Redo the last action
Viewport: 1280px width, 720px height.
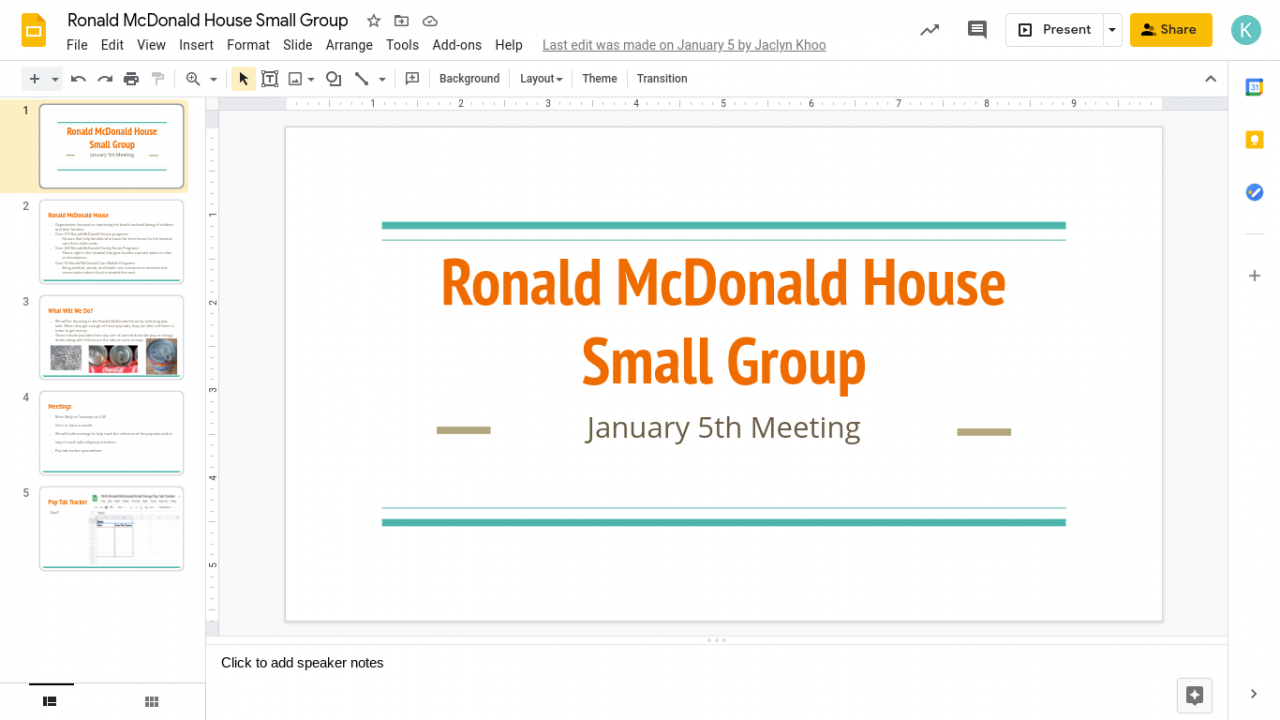tap(104, 79)
